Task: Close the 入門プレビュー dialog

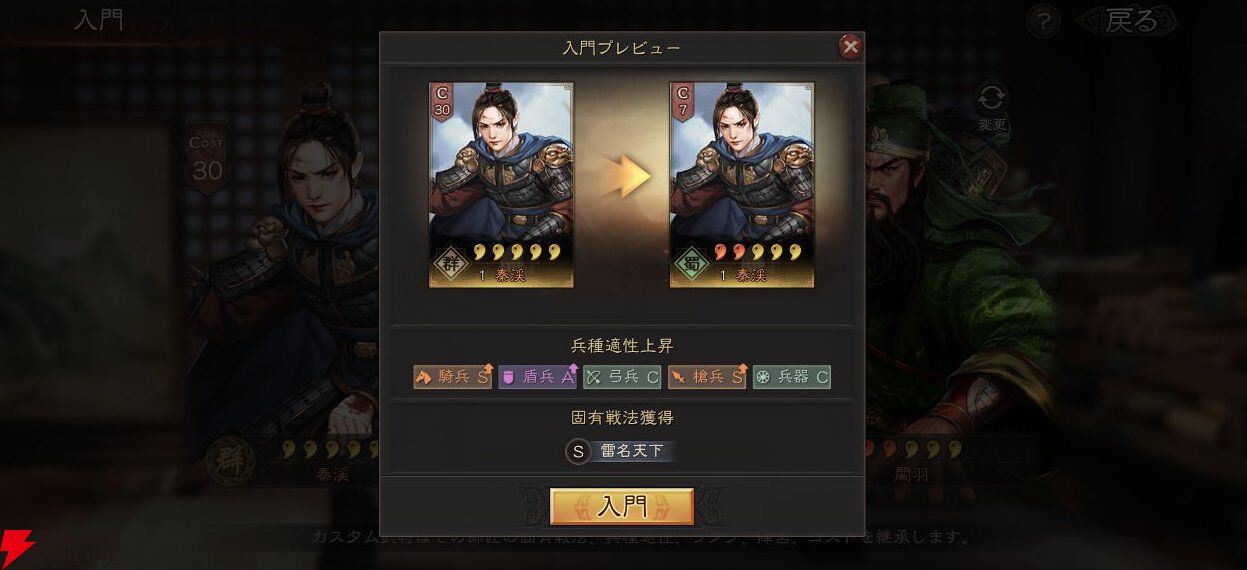Action: coord(850,46)
